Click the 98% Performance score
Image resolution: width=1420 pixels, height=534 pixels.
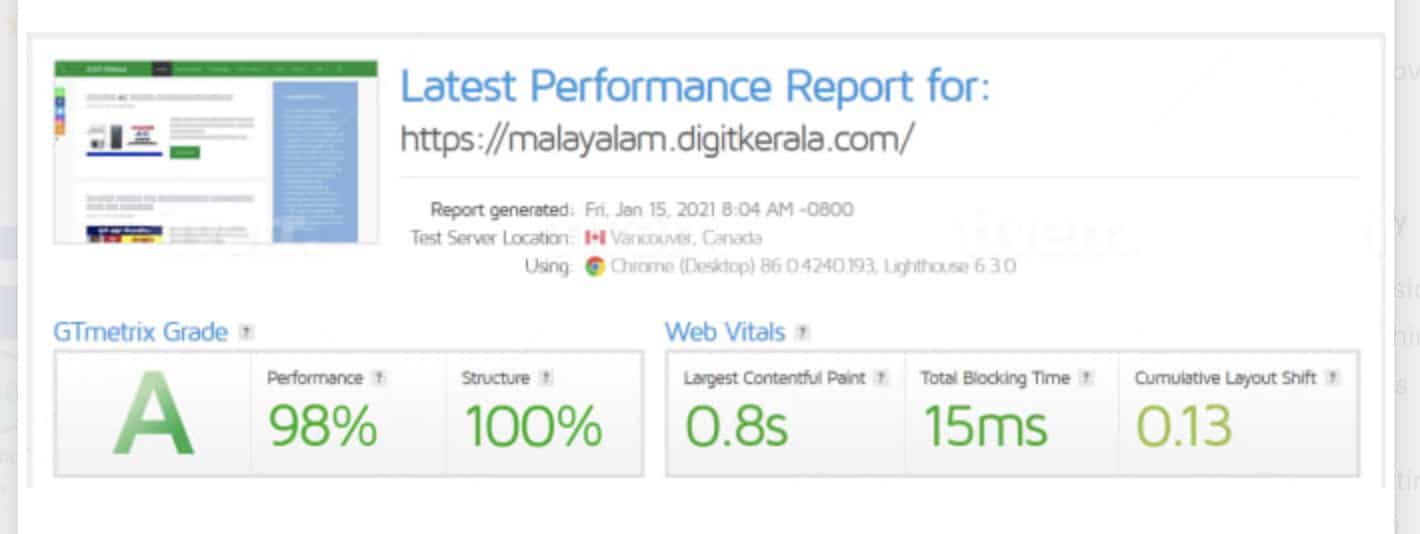pos(322,426)
